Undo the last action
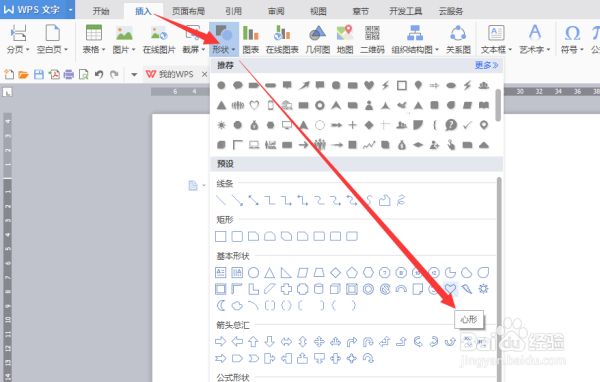600x382 pixels. click(99, 74)
